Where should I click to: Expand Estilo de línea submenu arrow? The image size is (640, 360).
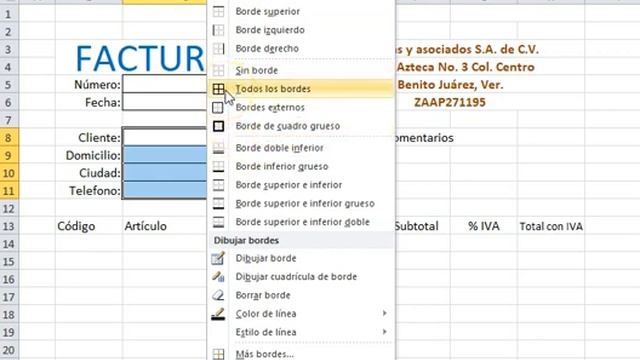tap(384, 332)
